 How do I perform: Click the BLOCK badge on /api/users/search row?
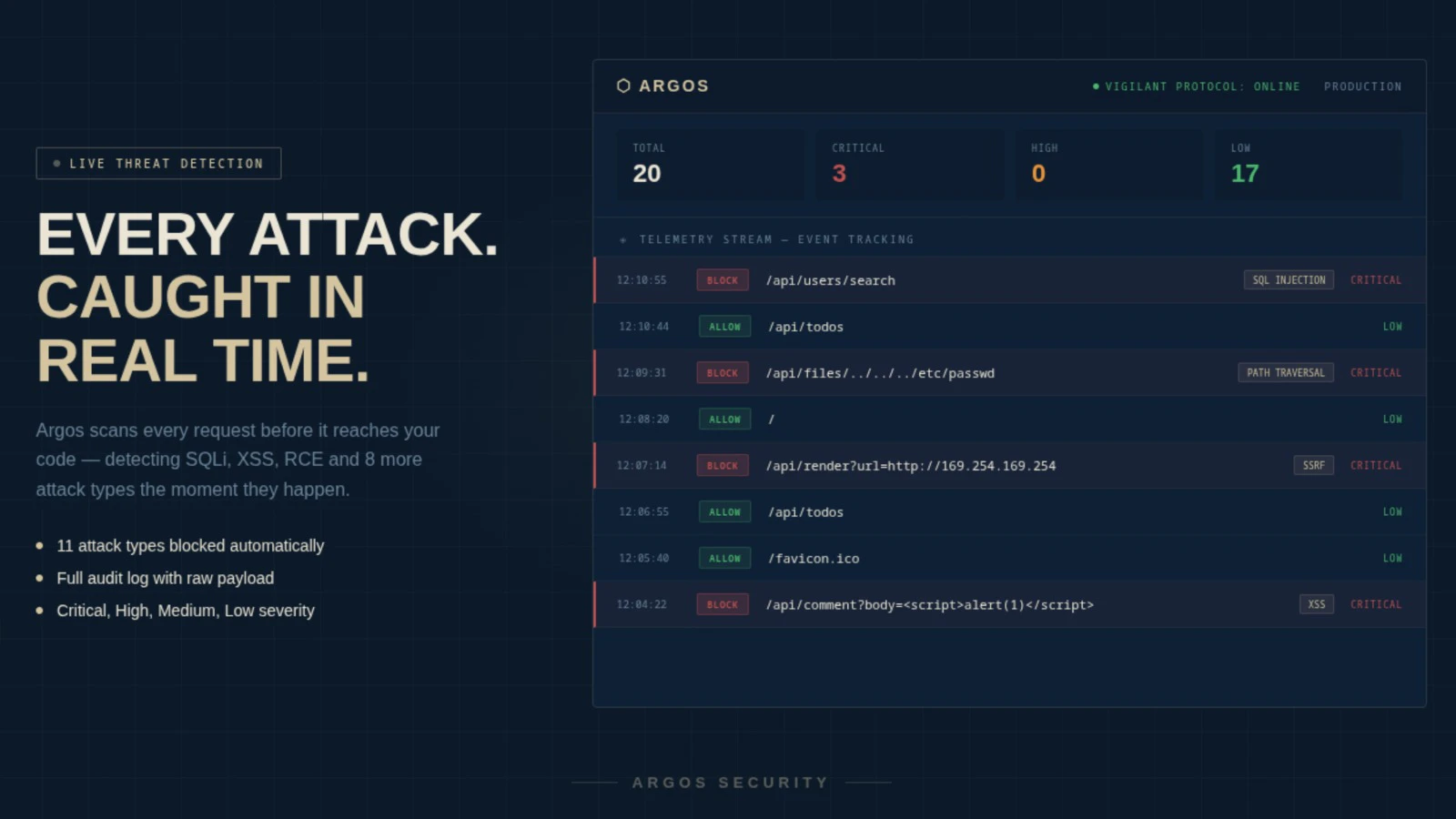pyautogui.click(x=723, y=280)
